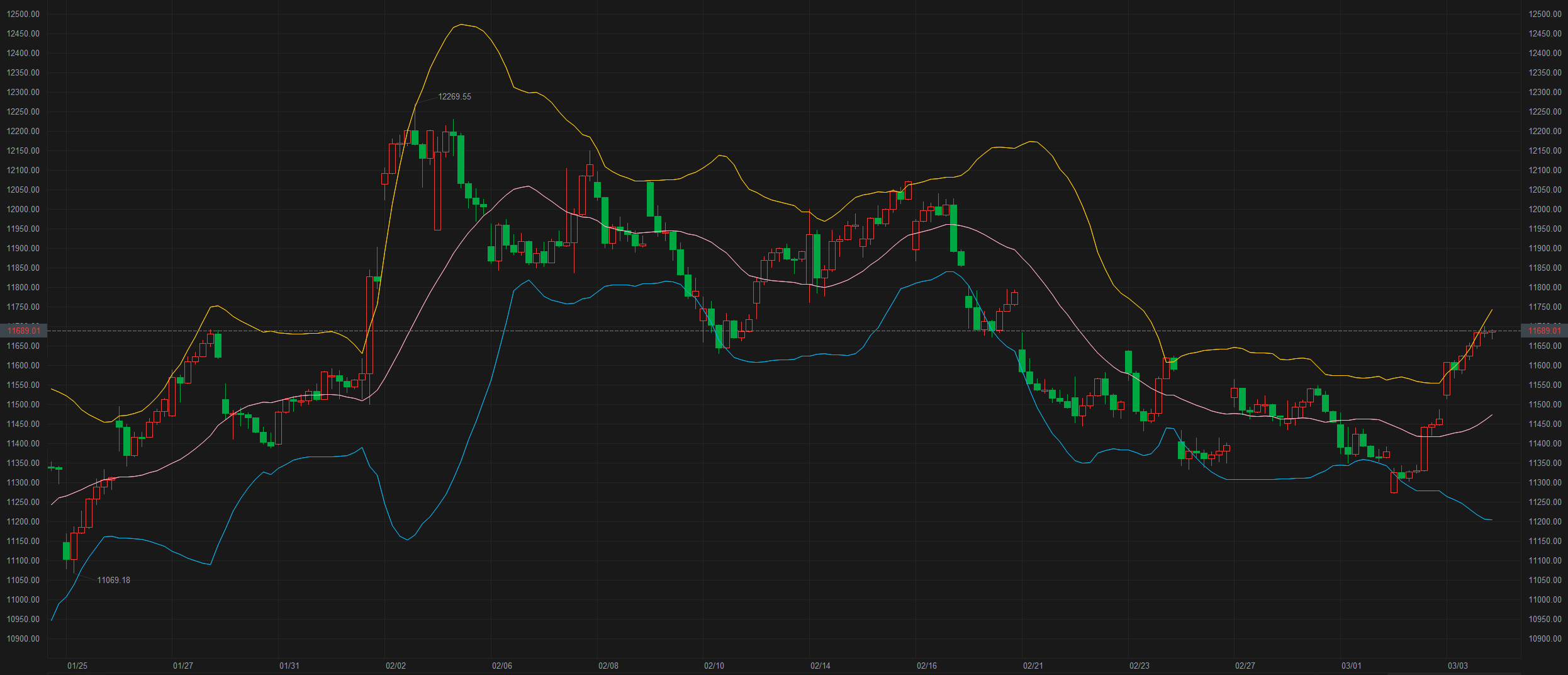Click the 03/03 date label
1568x675 pixels.
pos(1458,666)
